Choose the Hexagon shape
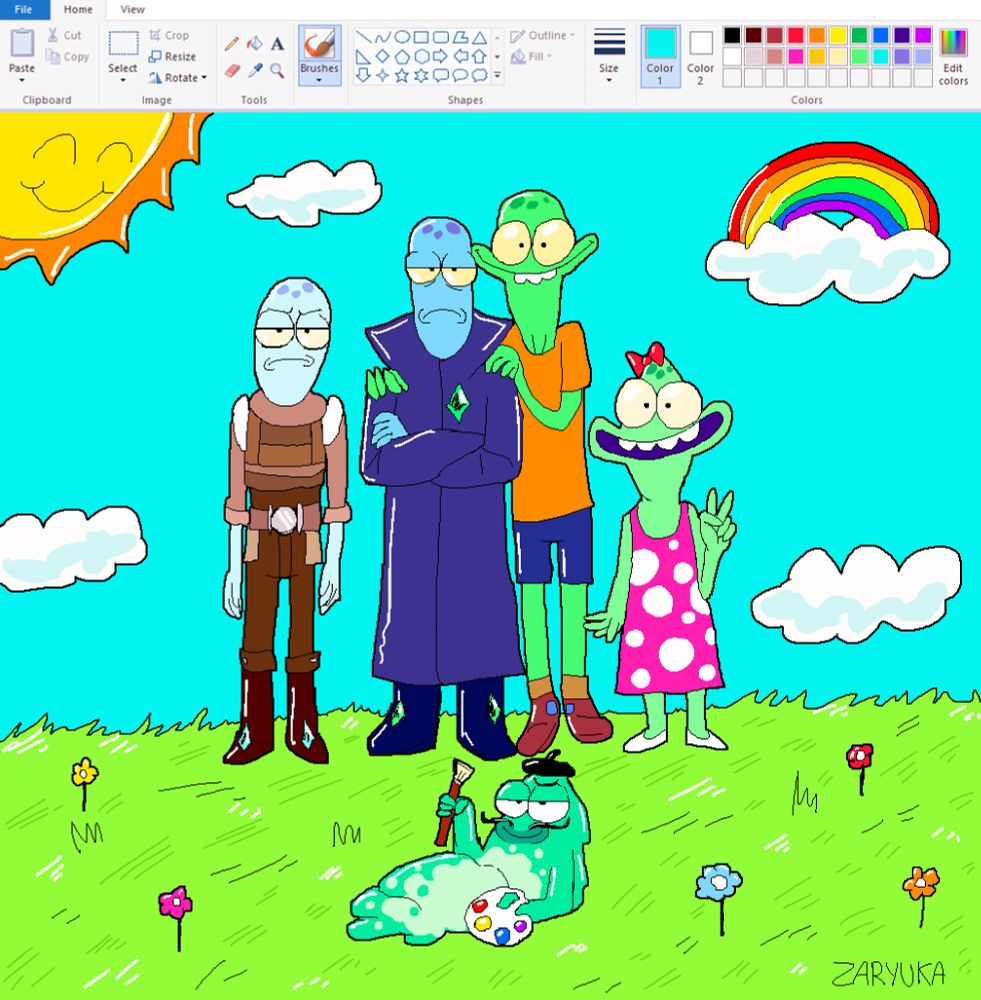This screenshot has width=981, height=1000. click(421, 57)
